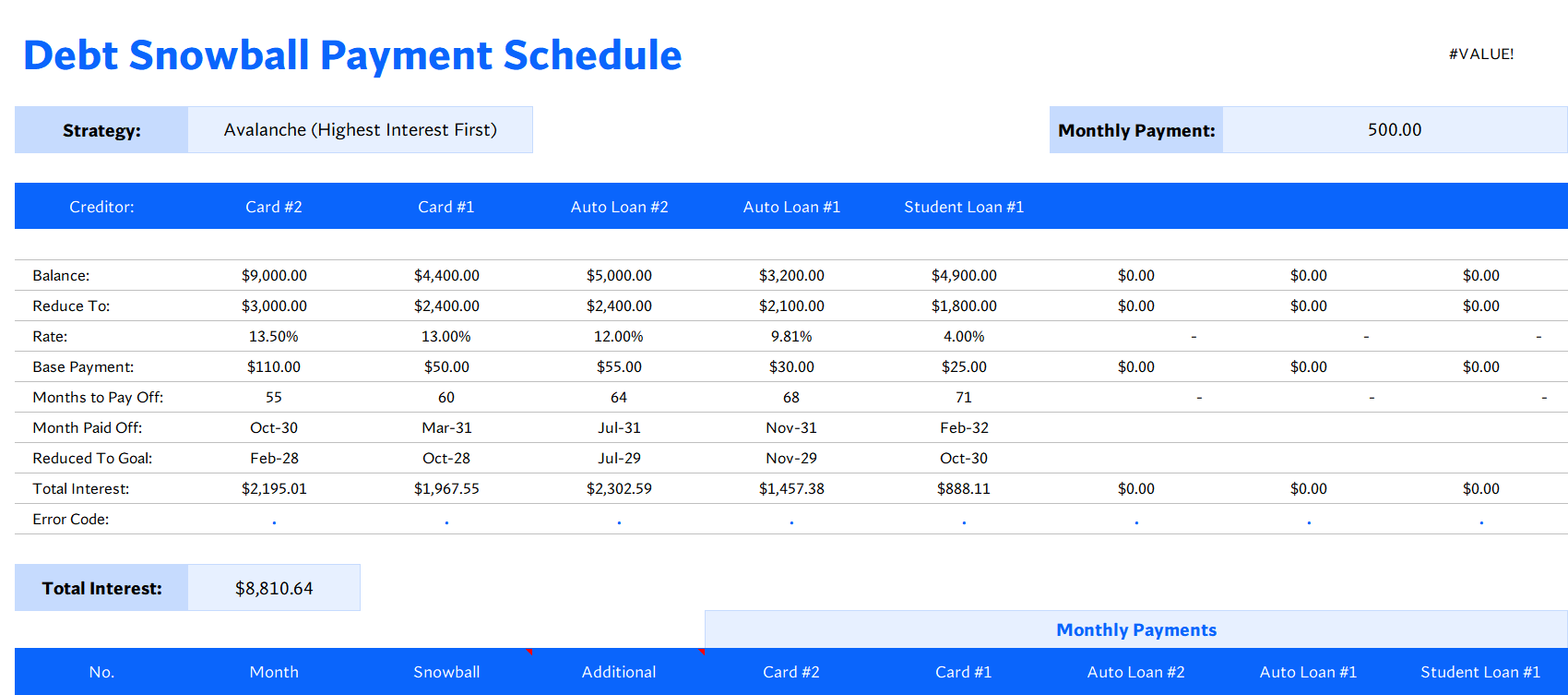This screenshot has height=695, width=1568.
Task: Click the Strategy: label cell
Action: [x=101, y=130]
